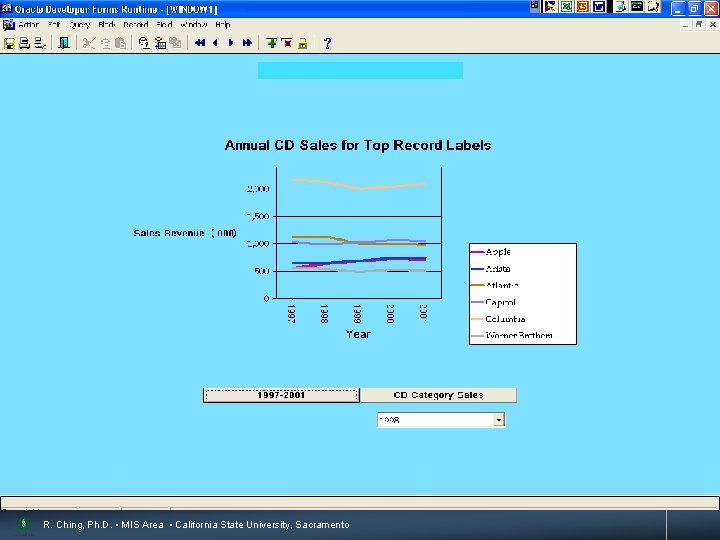Click the 500 y-axis tick label
The image size is (720, 540).
[x=261, y=271]
